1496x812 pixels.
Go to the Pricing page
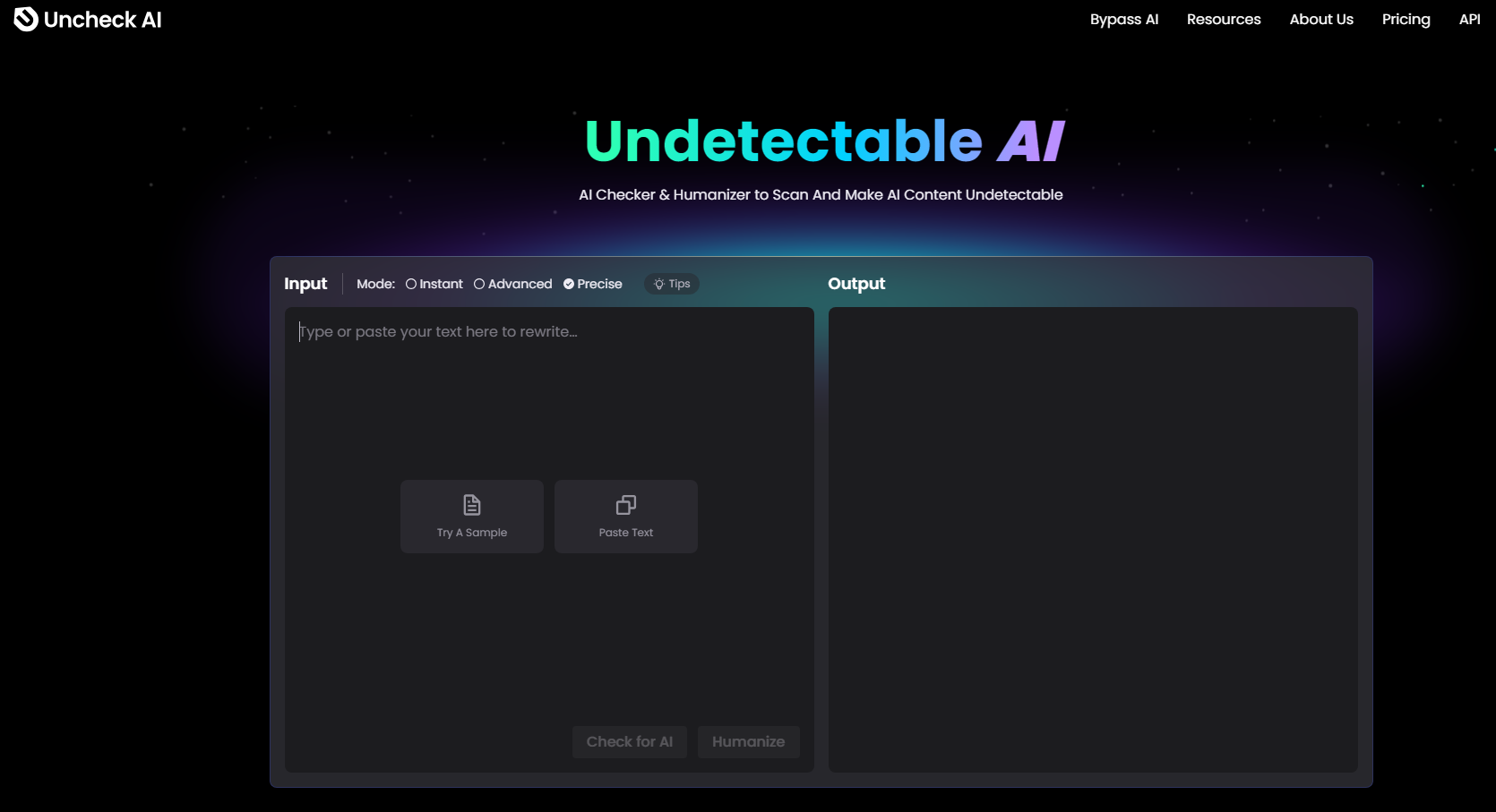click(1406, 20)
